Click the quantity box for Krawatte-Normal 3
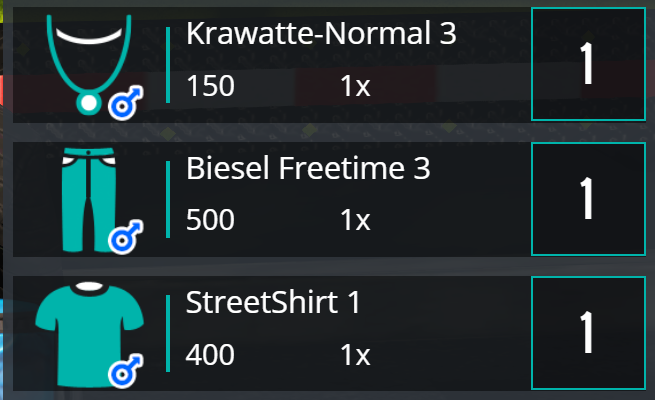655x400 pixels. (588, 64)
